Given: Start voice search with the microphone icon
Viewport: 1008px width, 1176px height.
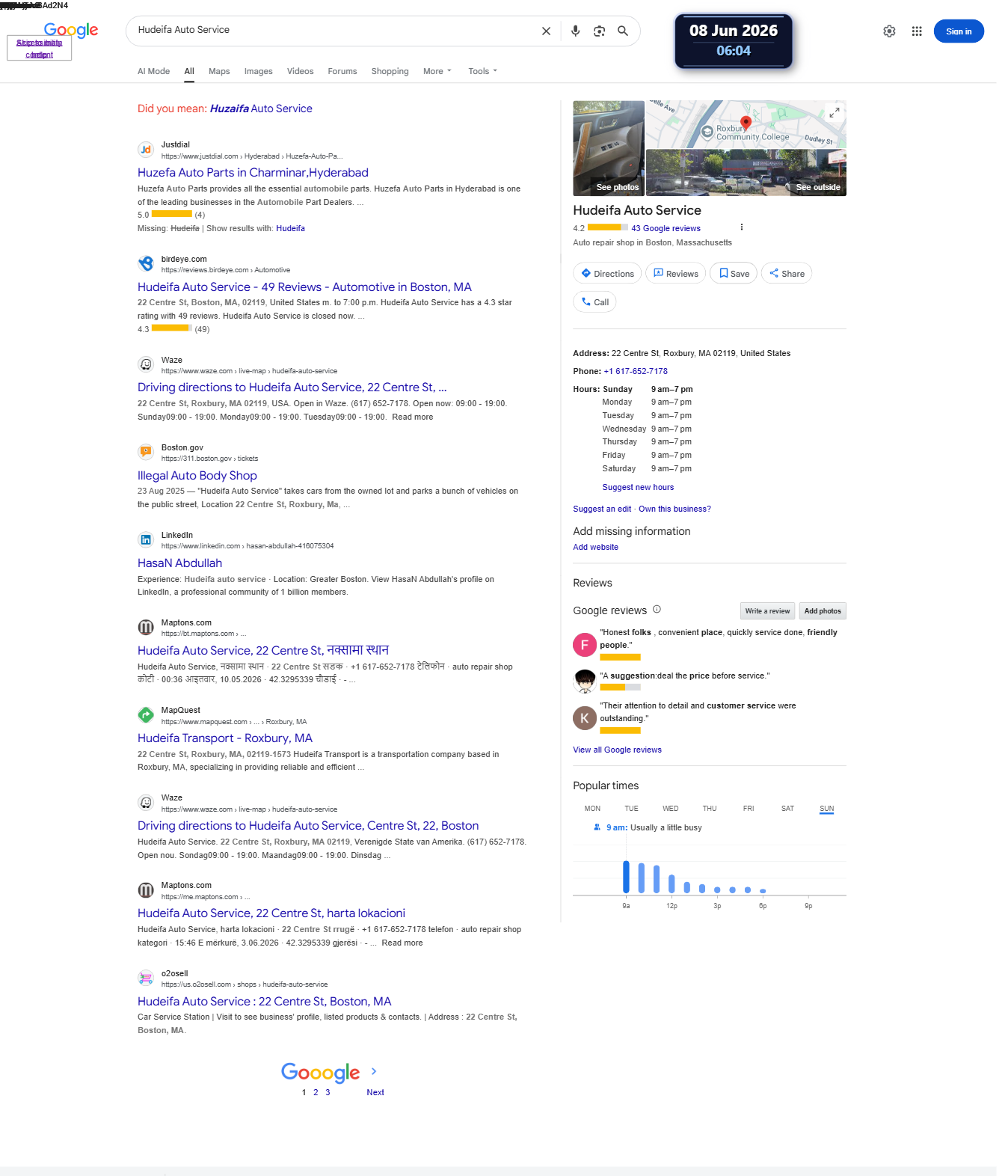Looking at the screenshot, I should pos(575,31).
